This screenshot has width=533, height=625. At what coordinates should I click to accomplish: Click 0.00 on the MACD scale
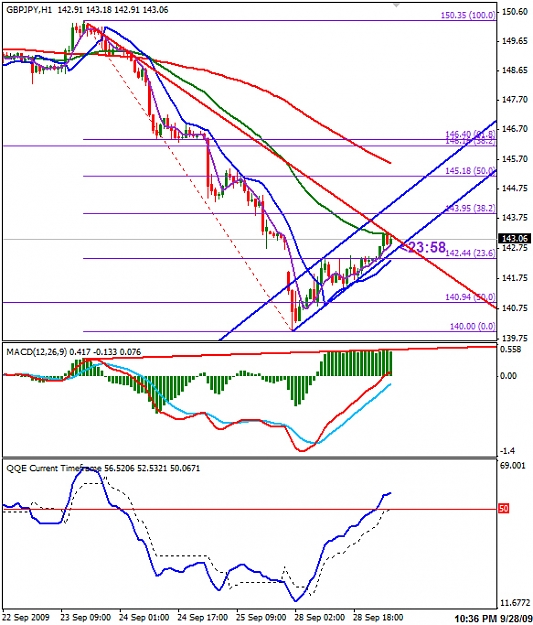[509, 376]
